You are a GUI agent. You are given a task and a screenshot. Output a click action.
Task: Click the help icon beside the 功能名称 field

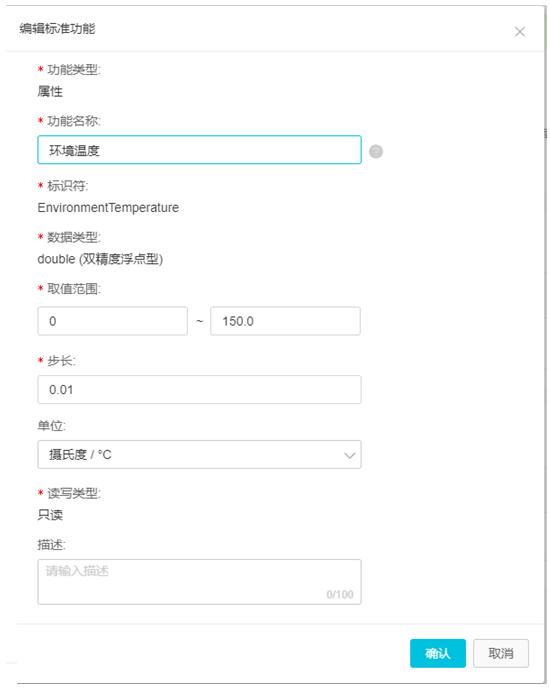tap(376, 152)
